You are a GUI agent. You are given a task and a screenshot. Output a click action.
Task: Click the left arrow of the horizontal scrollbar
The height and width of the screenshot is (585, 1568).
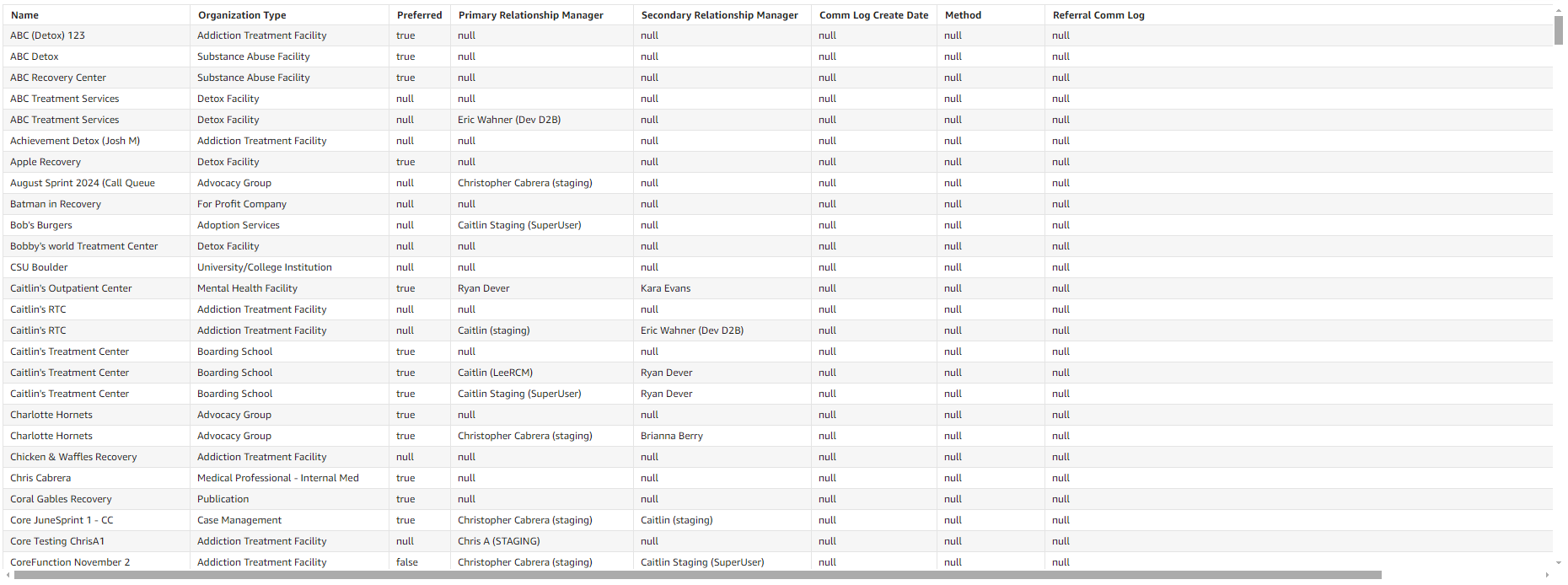point(8,575)
